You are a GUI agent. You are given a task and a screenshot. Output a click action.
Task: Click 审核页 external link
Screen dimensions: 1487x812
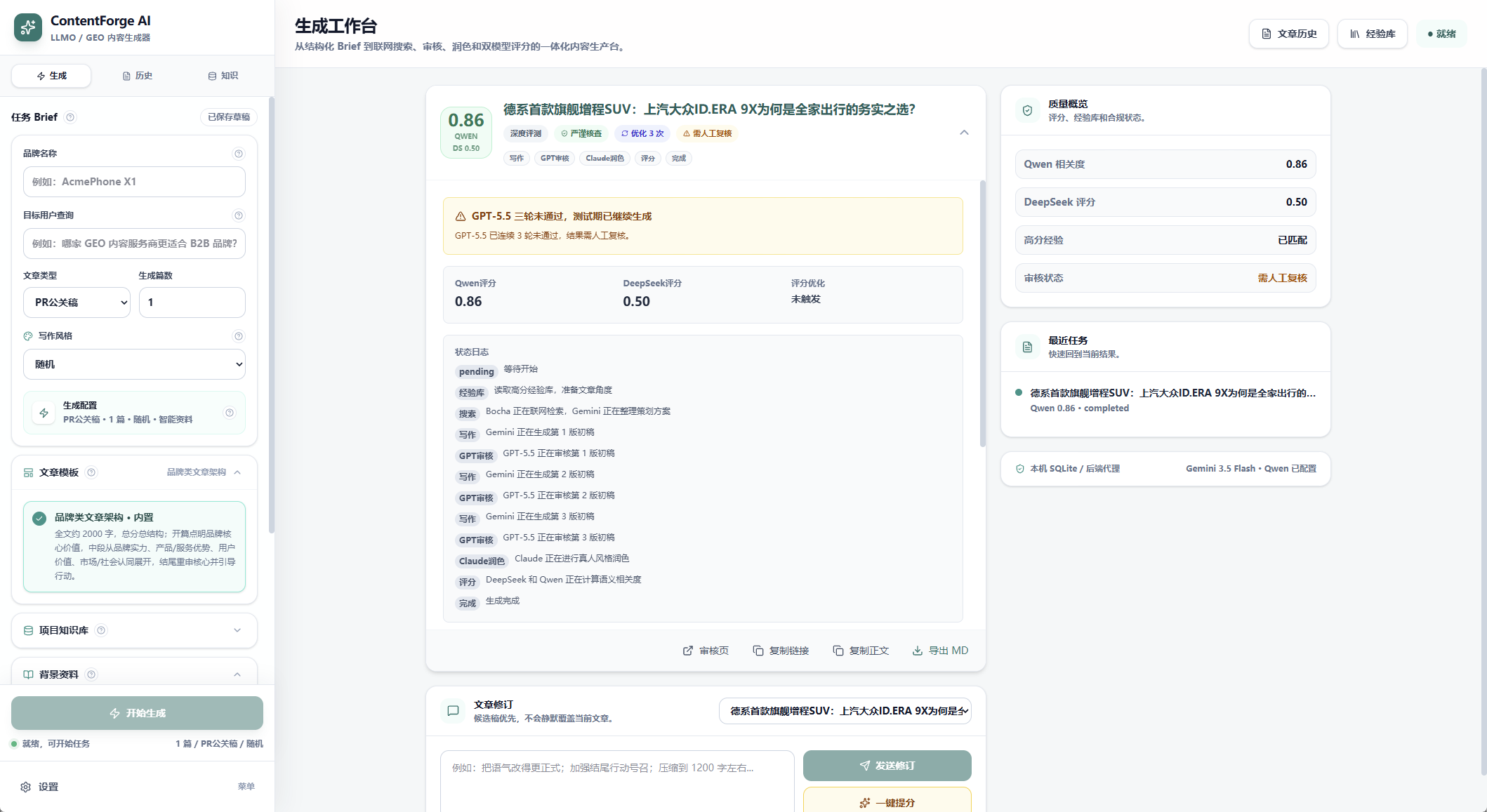(706, 651)
